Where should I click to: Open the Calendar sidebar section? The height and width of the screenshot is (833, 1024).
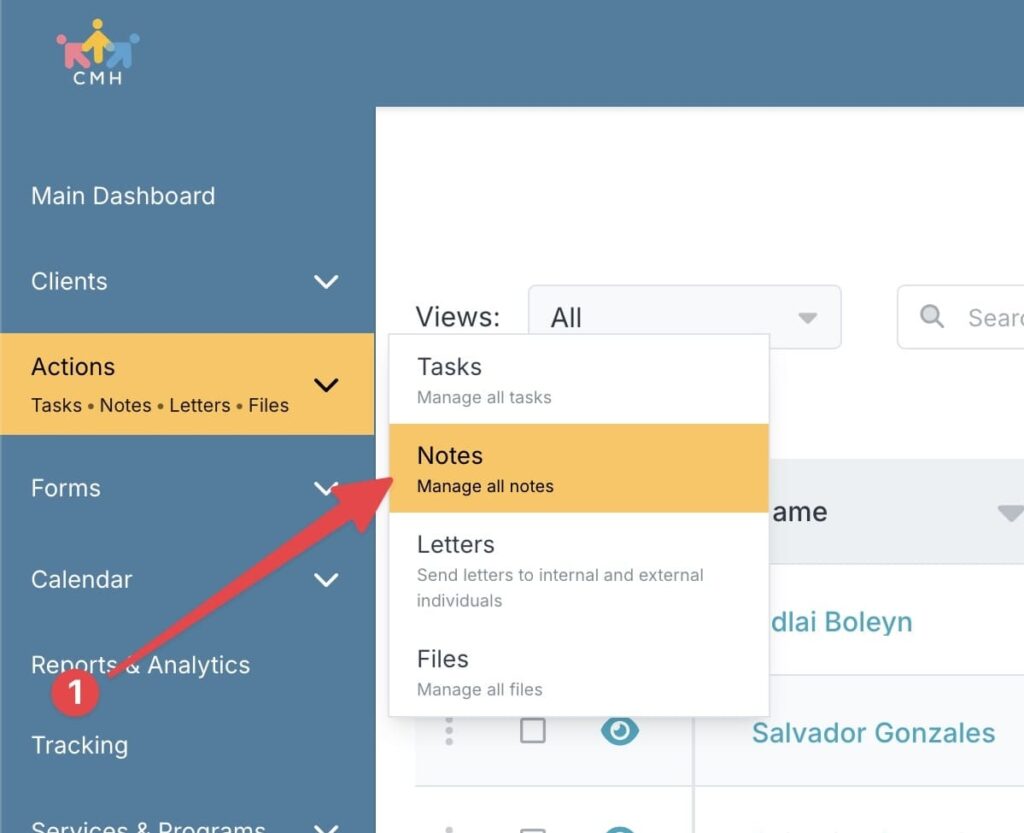click(82, 580)
